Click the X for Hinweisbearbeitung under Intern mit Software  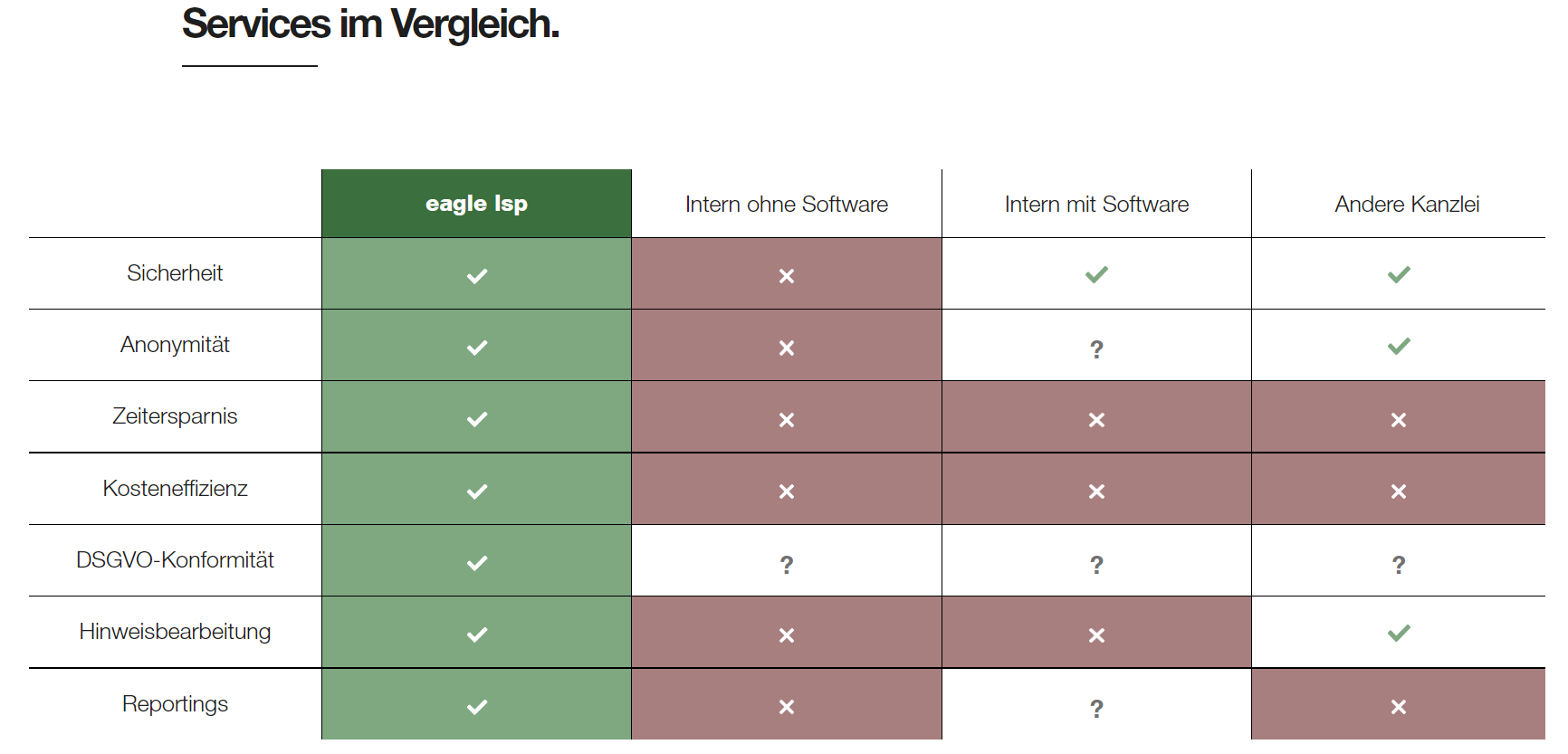pos(1096,635)
